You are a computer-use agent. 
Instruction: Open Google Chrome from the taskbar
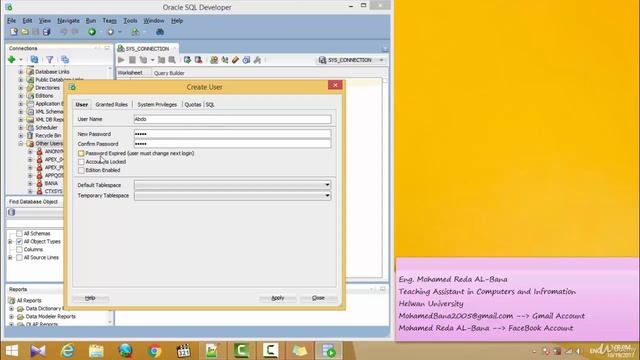(x=154, y=351)
